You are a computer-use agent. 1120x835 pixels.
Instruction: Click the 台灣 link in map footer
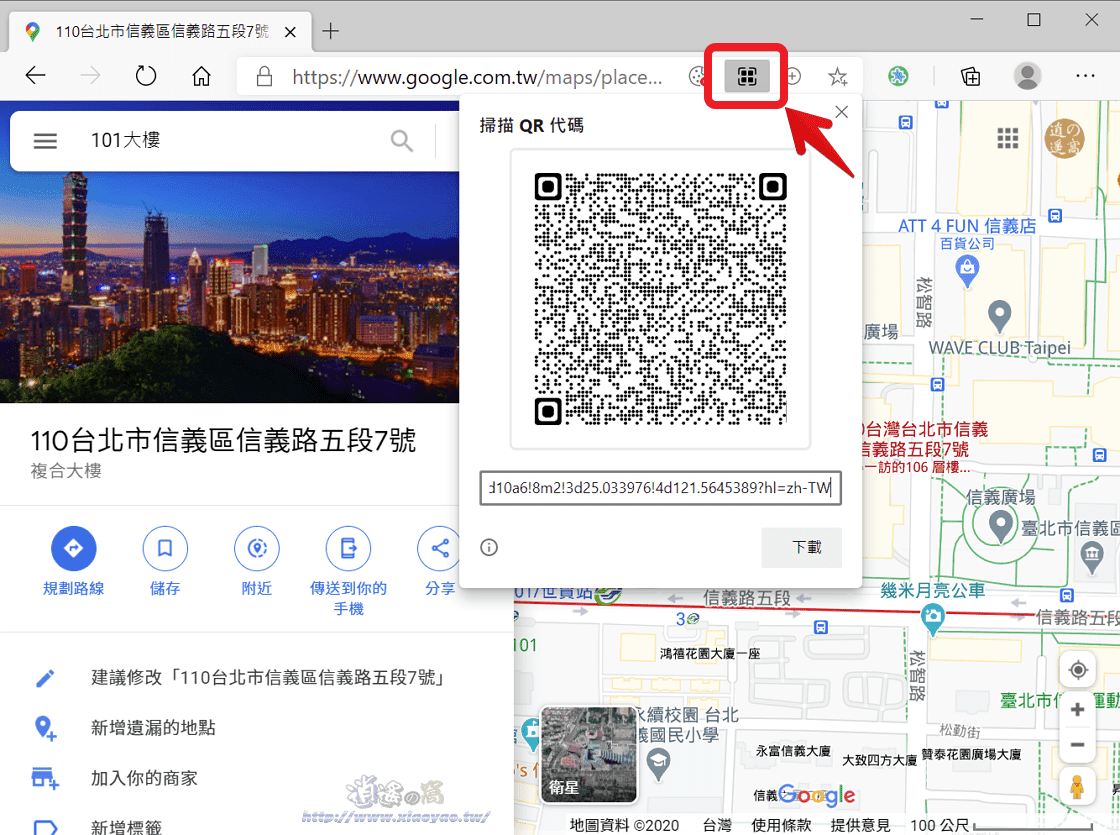click(717, 825)
